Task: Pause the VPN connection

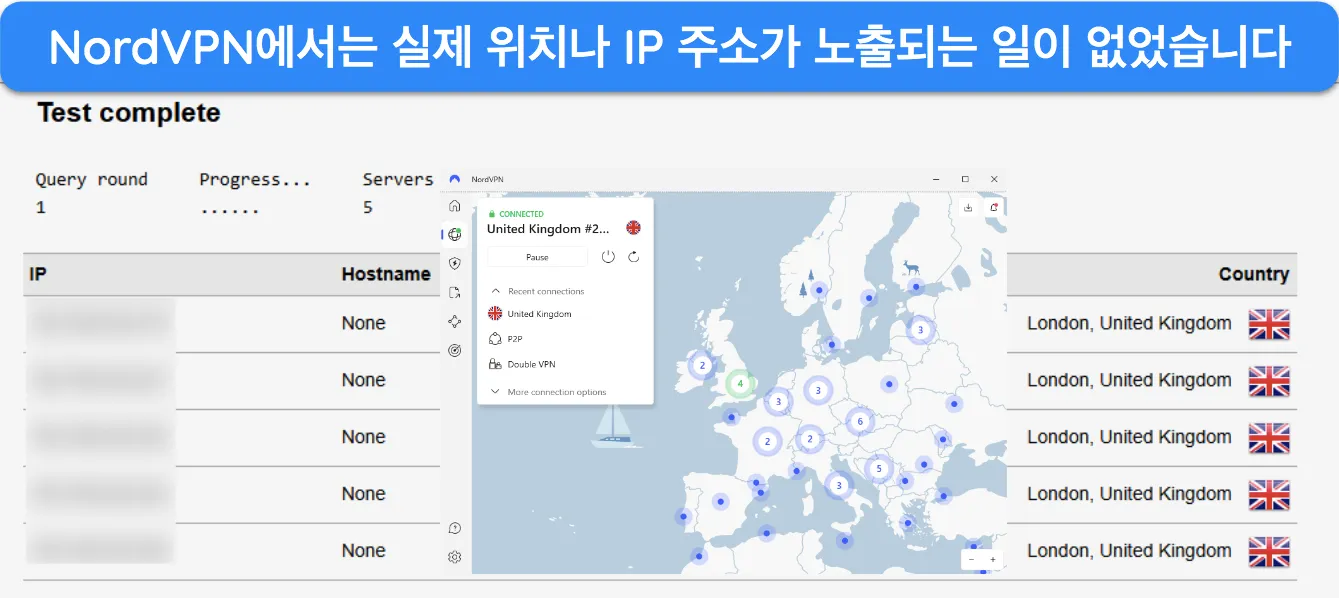Action: pyautogui.click(x=537, y=257)
